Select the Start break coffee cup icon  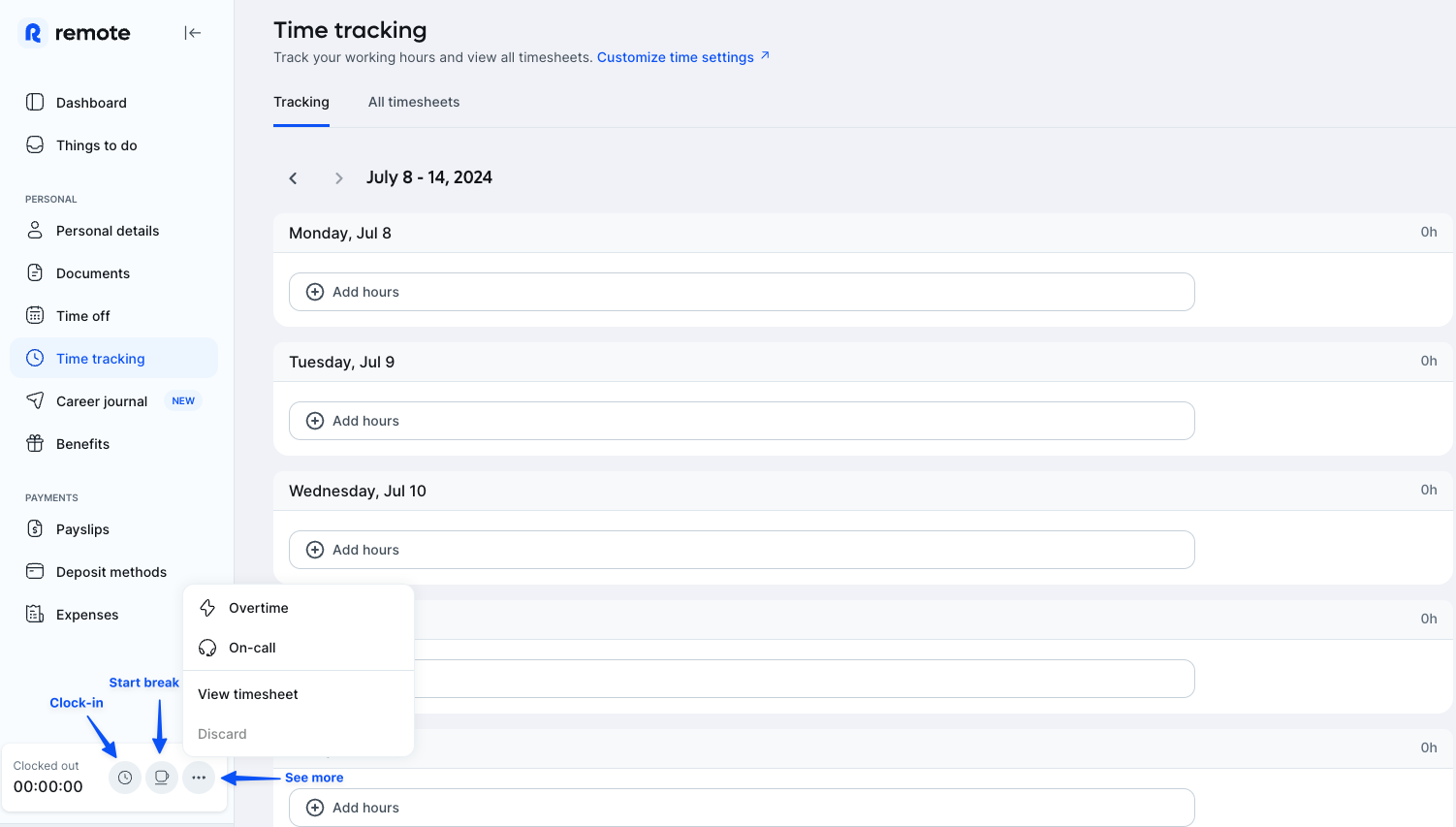click(161, 778)
